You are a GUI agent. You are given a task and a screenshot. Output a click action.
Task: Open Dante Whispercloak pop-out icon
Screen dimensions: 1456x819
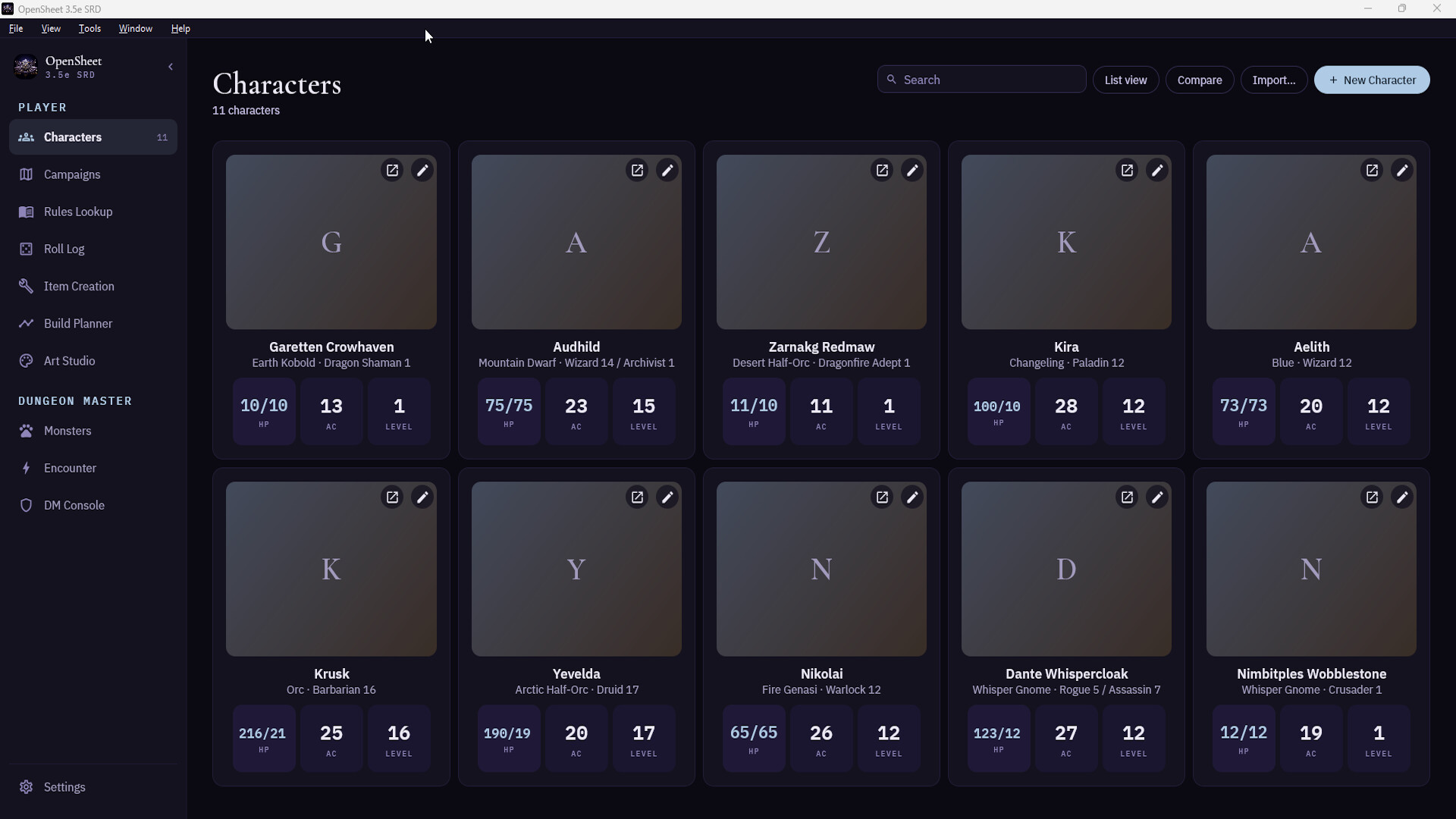click(x=1127, y=497)
